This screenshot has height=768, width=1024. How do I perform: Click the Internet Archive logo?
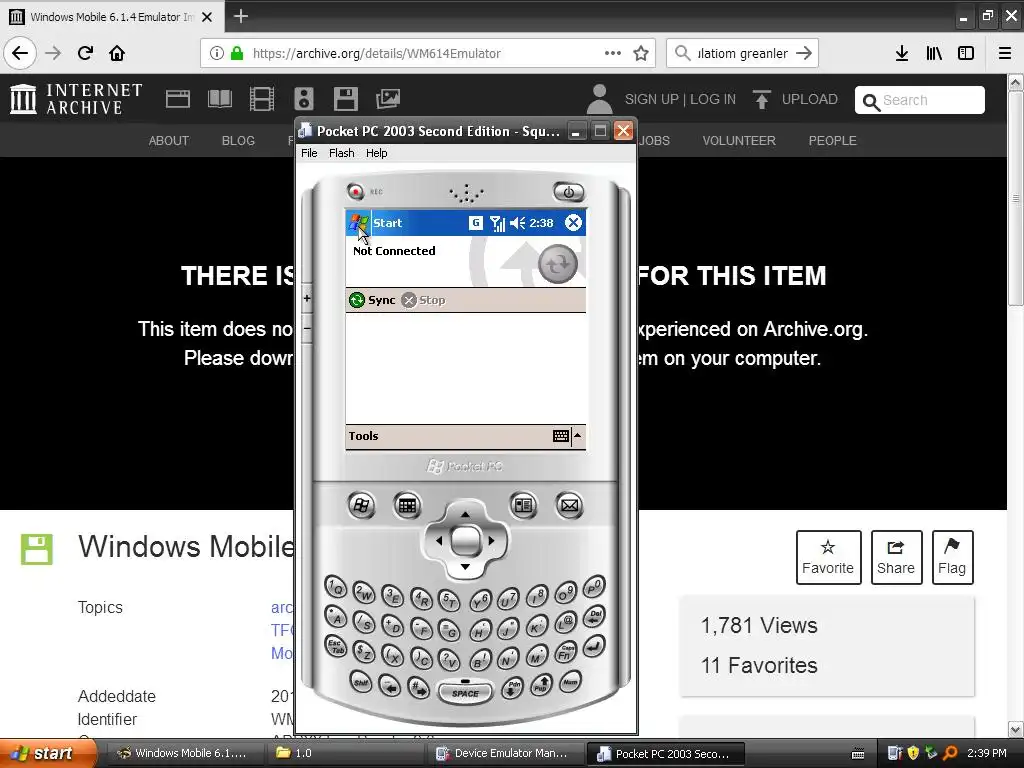coord(76,99)
